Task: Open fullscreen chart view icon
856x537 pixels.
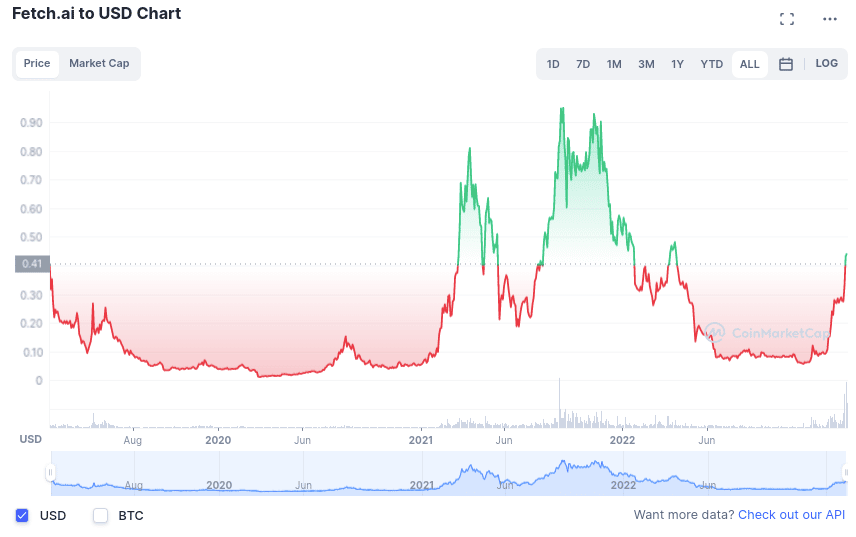Action: [787, 19]
